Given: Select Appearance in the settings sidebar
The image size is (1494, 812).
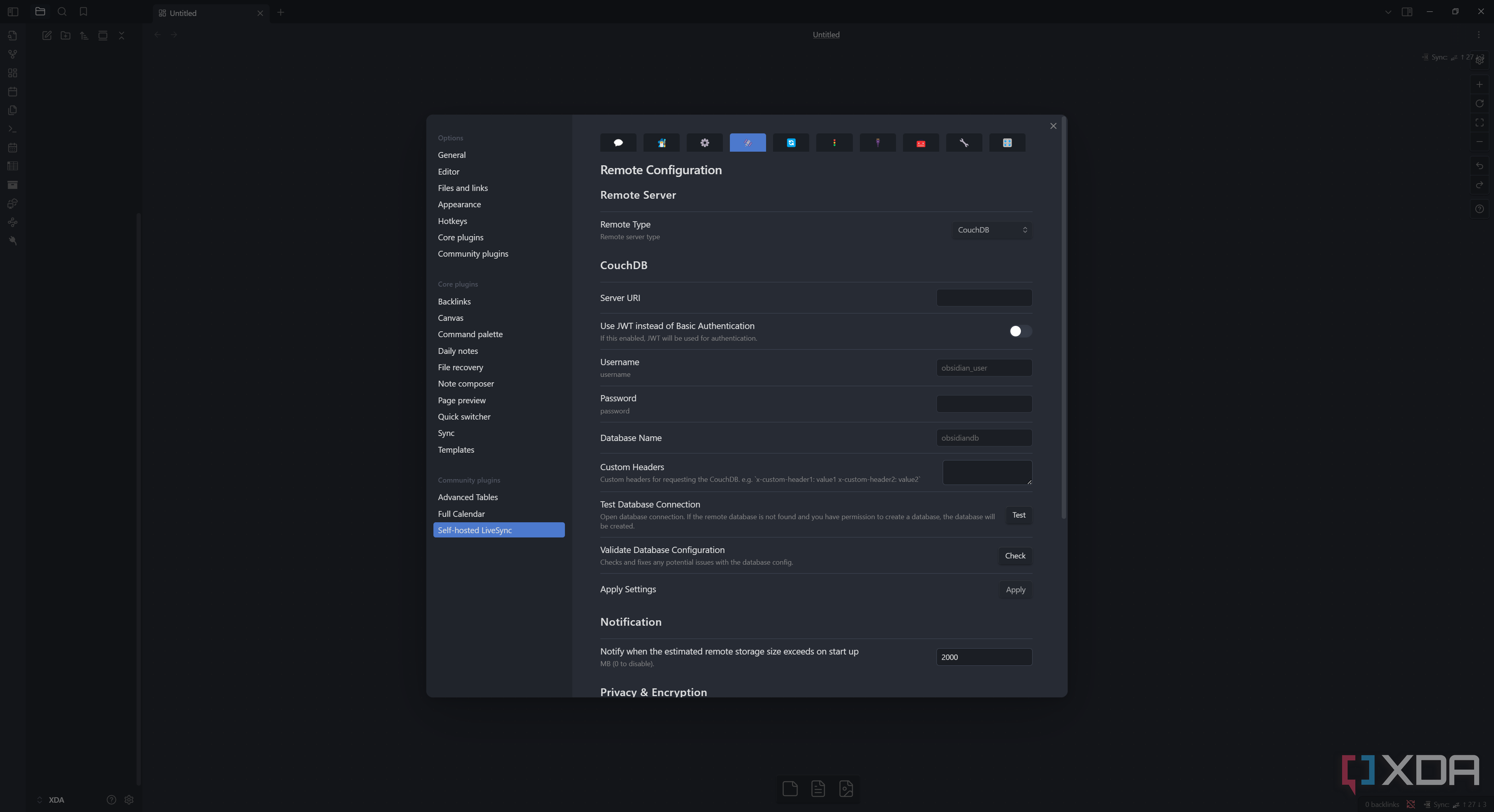Looking at the screenshot, I should (x=459, y=204).
